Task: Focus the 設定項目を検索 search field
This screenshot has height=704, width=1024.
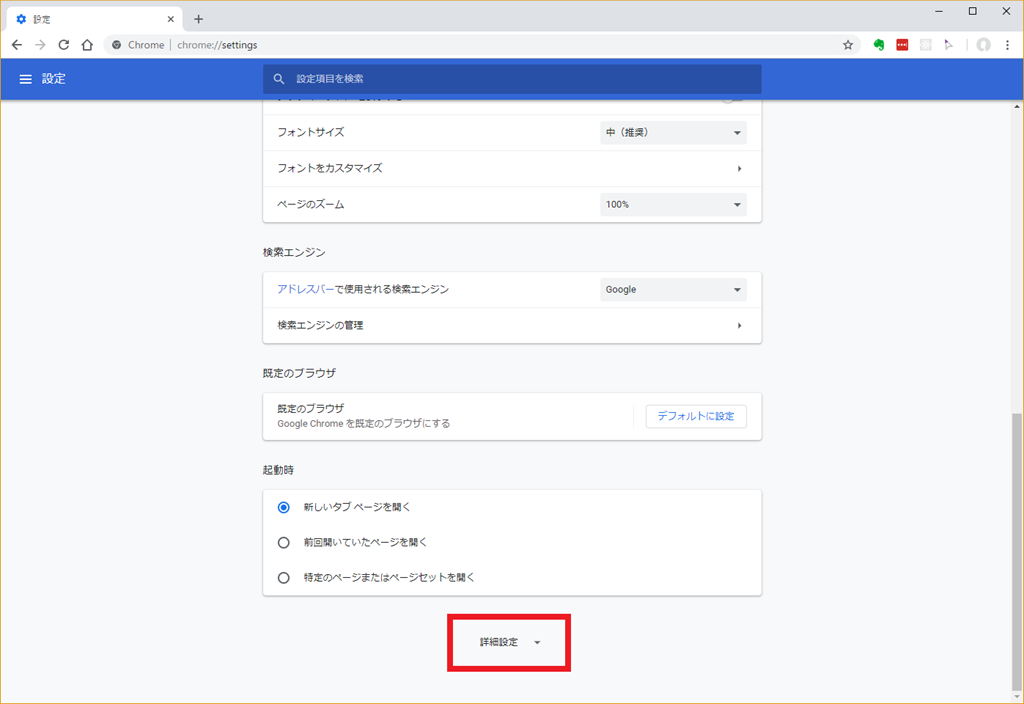Action: [x=512, y=79]
